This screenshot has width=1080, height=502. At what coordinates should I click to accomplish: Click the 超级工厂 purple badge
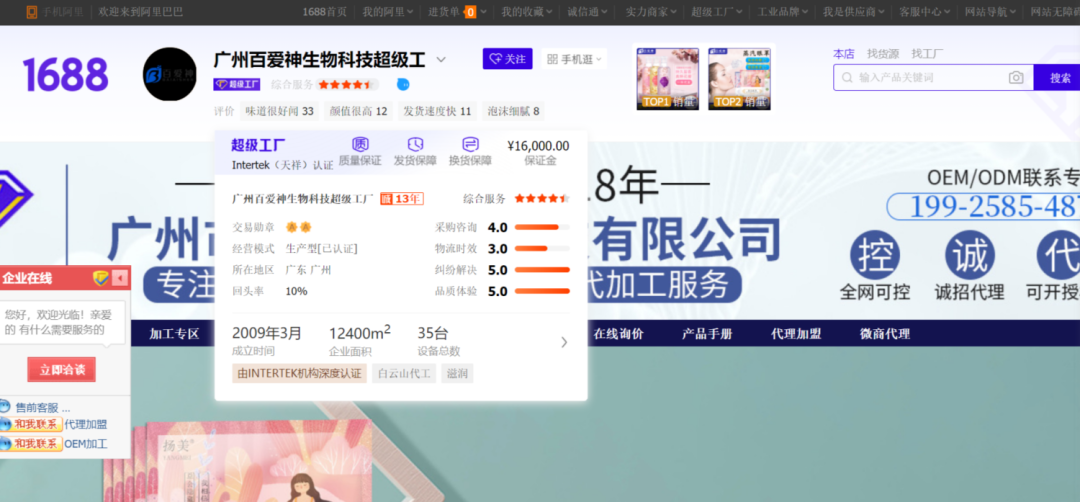[236, 84]
